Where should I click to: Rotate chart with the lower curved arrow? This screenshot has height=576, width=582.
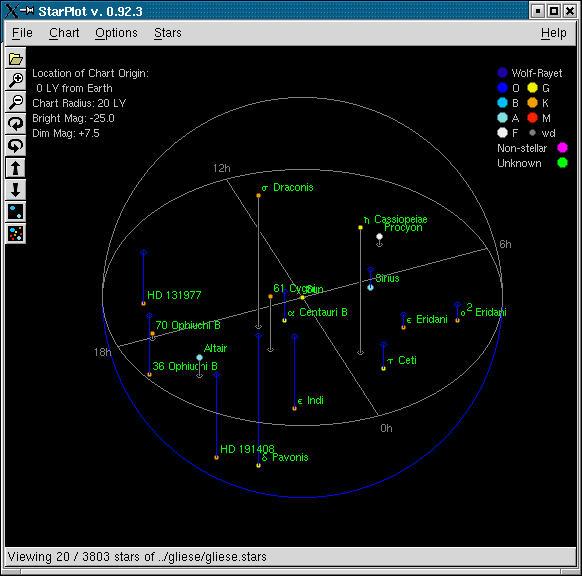click(15, 146)
